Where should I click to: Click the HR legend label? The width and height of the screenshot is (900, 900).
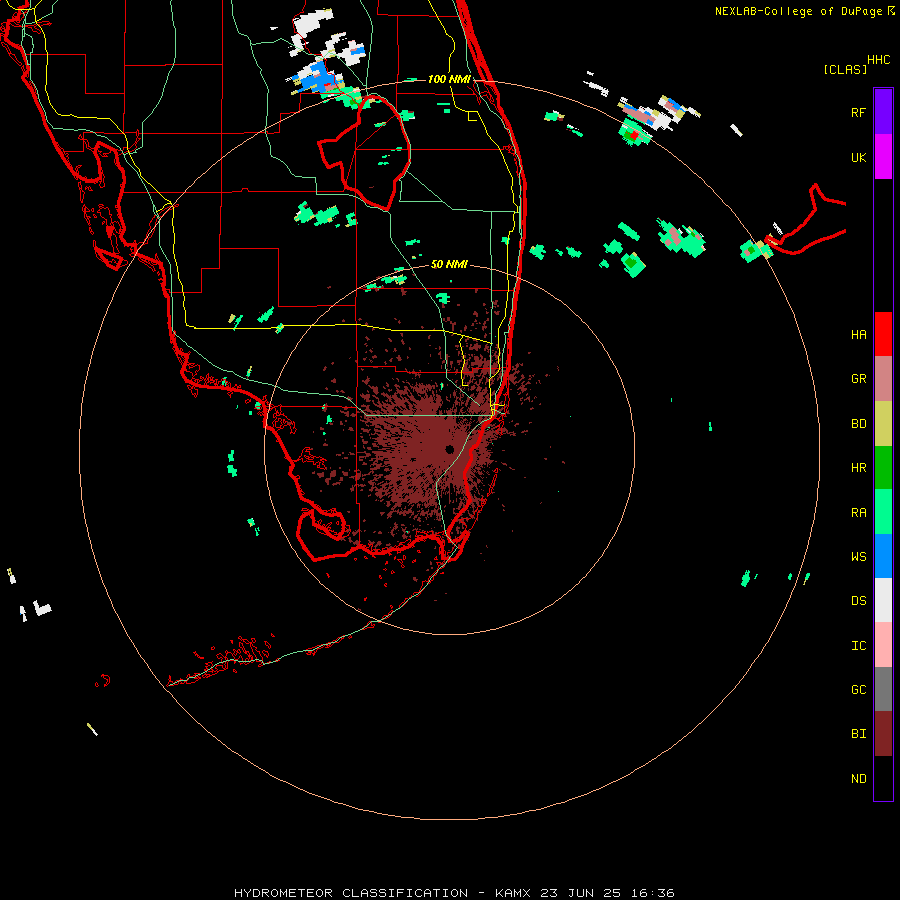(858, 468)
